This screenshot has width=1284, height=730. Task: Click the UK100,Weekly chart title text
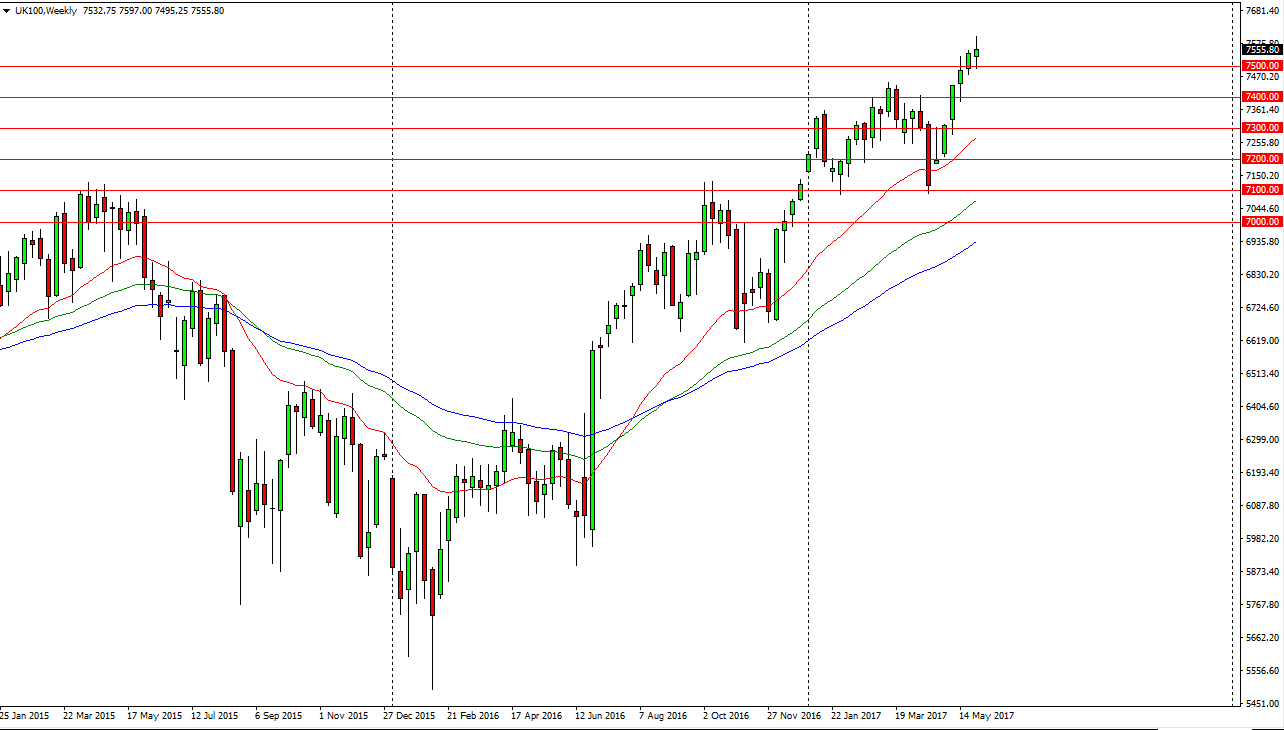tap(45, 11)
